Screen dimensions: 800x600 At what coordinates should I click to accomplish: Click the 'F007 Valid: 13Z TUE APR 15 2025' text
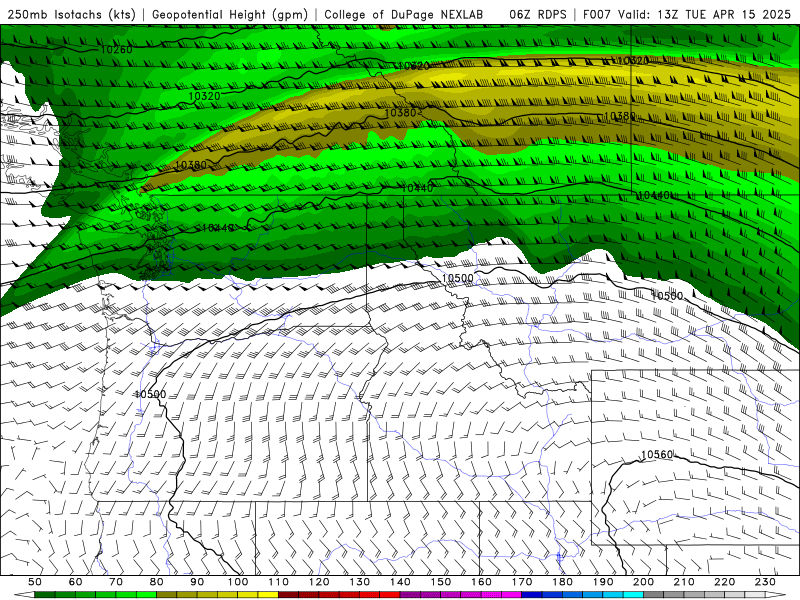pyautogui.click(x=687, y=14)
